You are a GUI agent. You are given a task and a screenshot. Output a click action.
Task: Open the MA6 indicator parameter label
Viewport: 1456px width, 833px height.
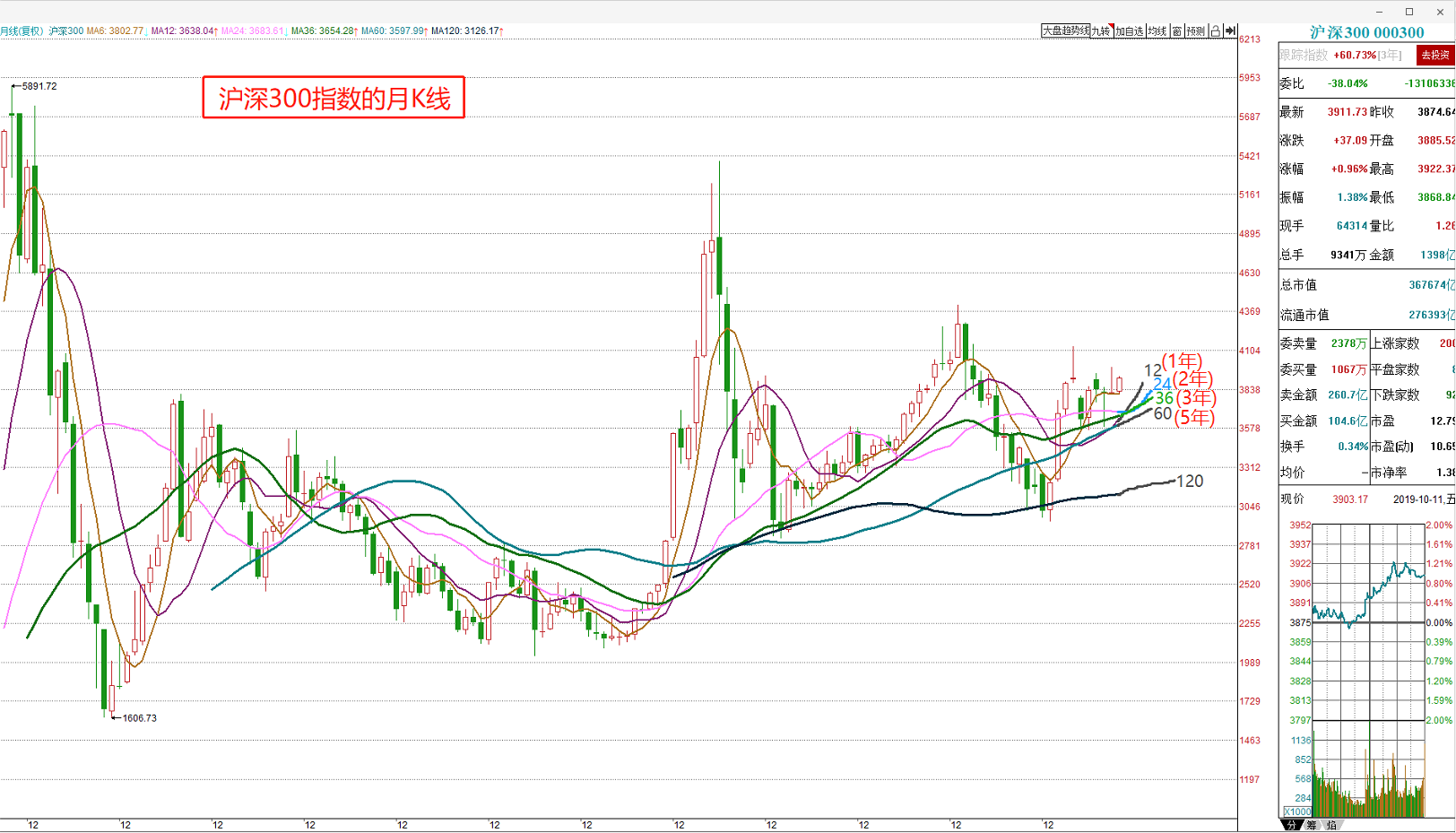click(115, 31)
